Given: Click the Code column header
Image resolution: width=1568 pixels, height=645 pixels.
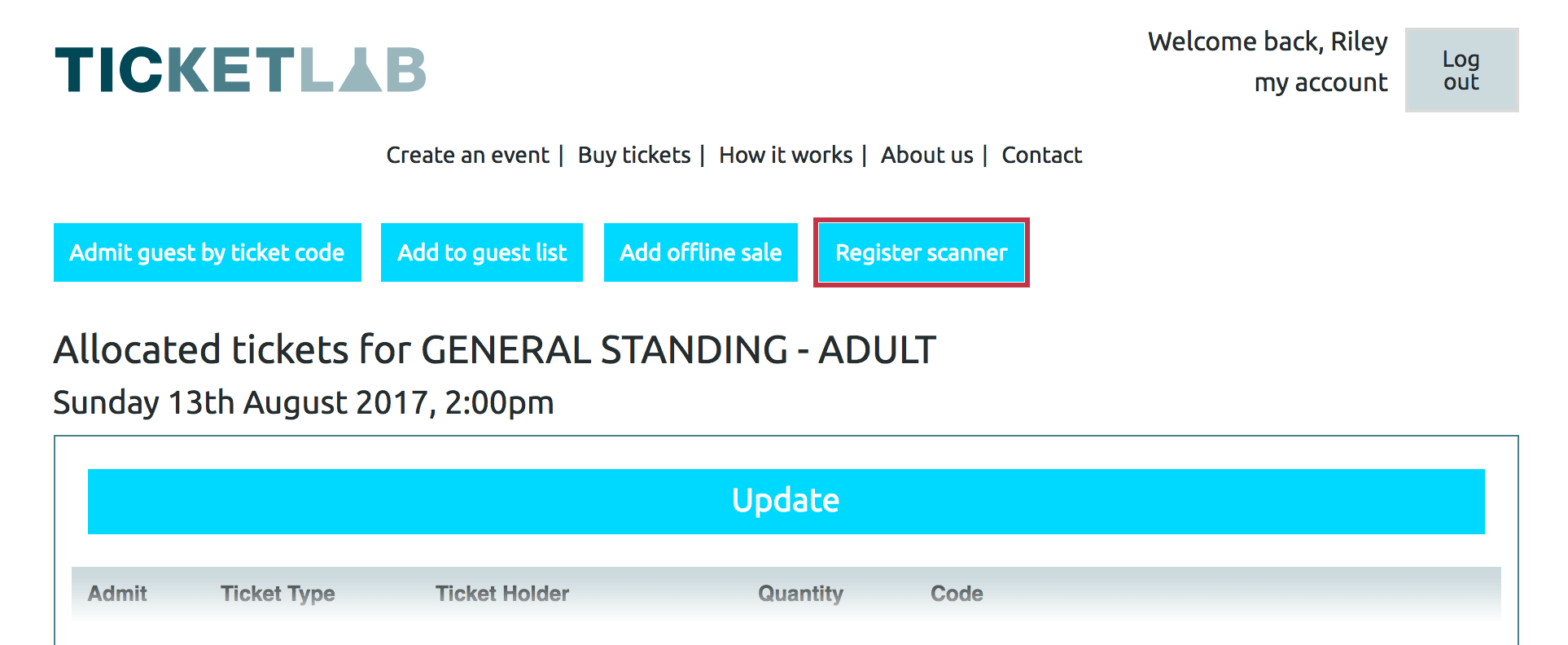Looking at the screenshot, I should (x=957, y=594).
